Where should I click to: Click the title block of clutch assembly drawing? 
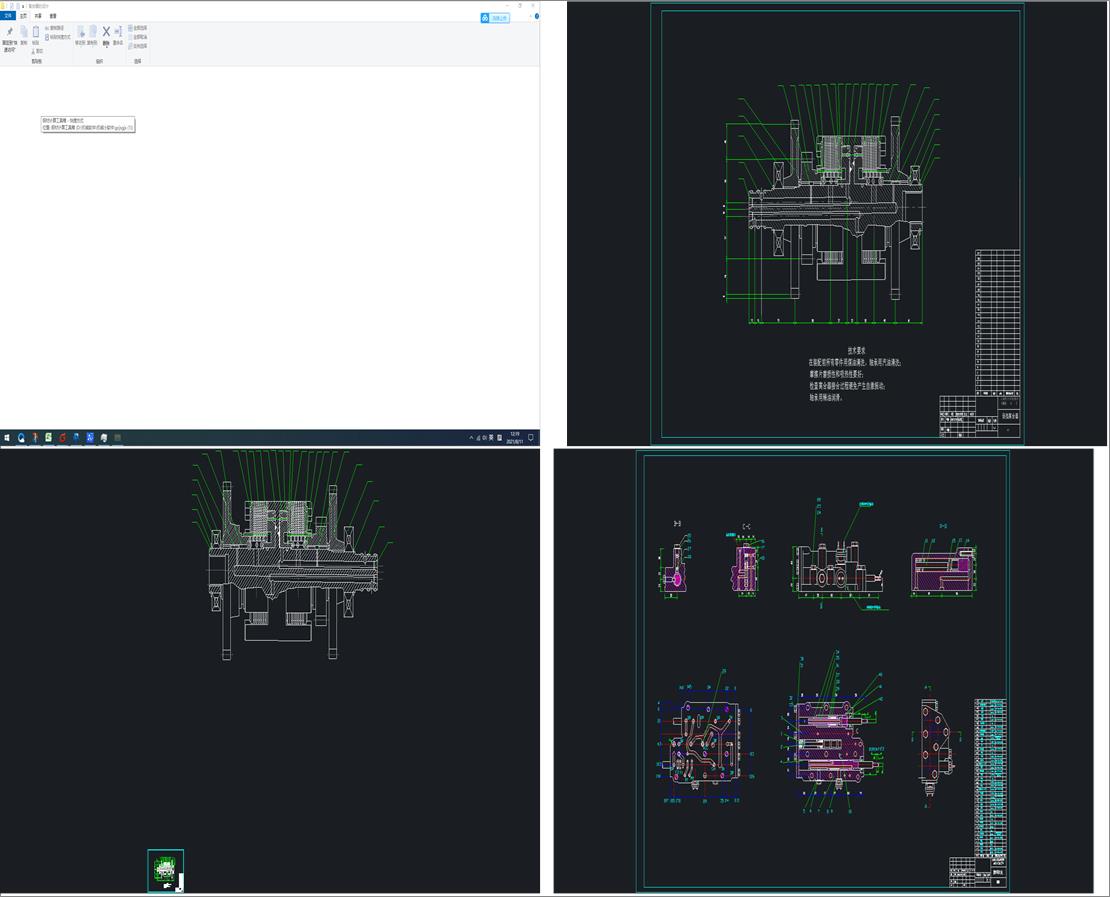point(979,416)
